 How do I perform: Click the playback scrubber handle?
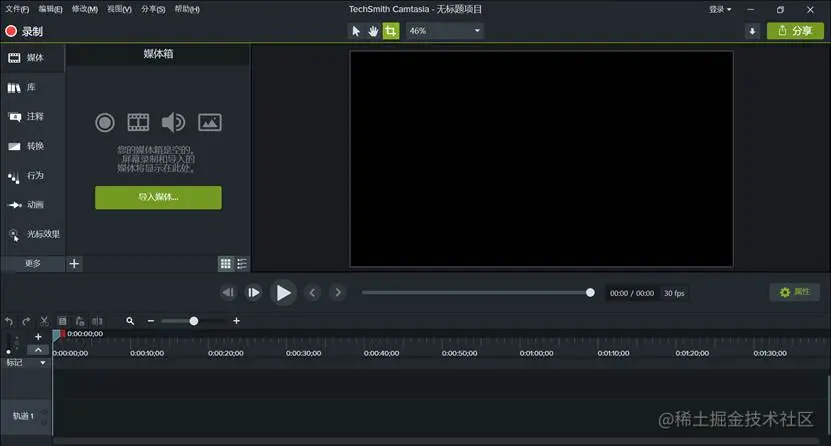point(590,292)
